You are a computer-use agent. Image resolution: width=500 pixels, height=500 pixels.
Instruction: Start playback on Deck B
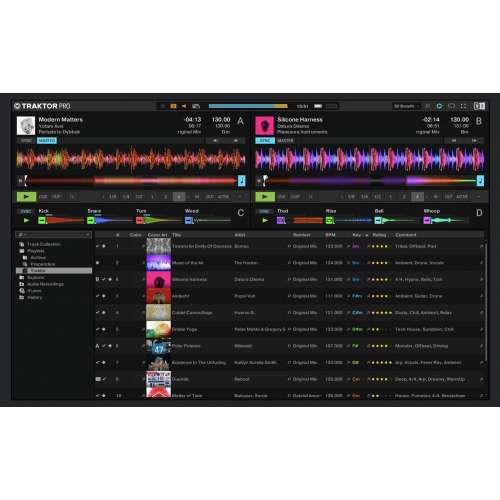pyautogui.click(x=265, y=197)
